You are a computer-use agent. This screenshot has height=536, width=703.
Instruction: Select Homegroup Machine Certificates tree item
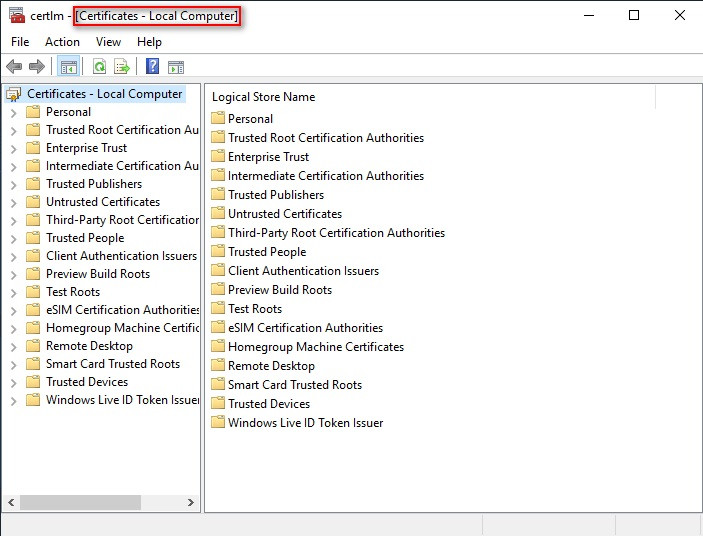tap(122, 328)
